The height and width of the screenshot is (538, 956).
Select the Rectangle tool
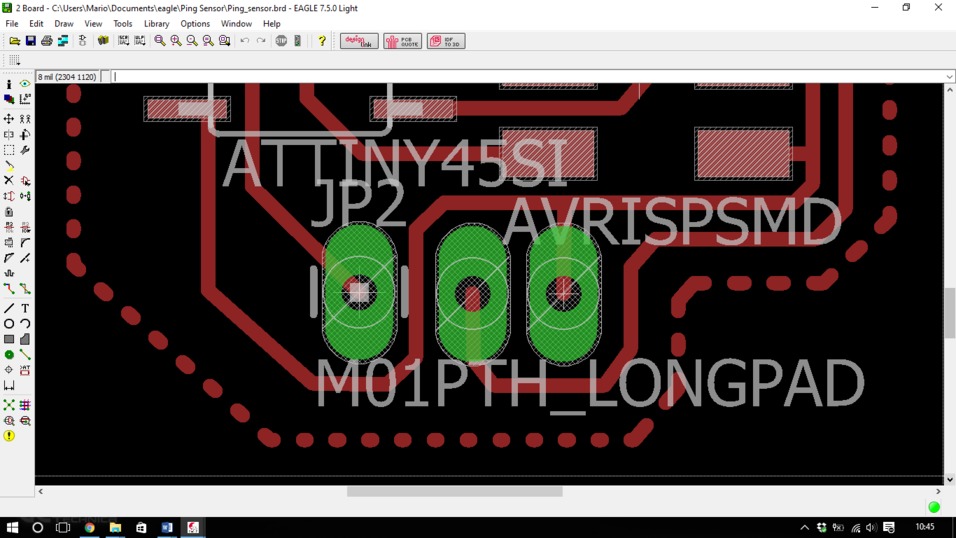click(x=9, y=339)
